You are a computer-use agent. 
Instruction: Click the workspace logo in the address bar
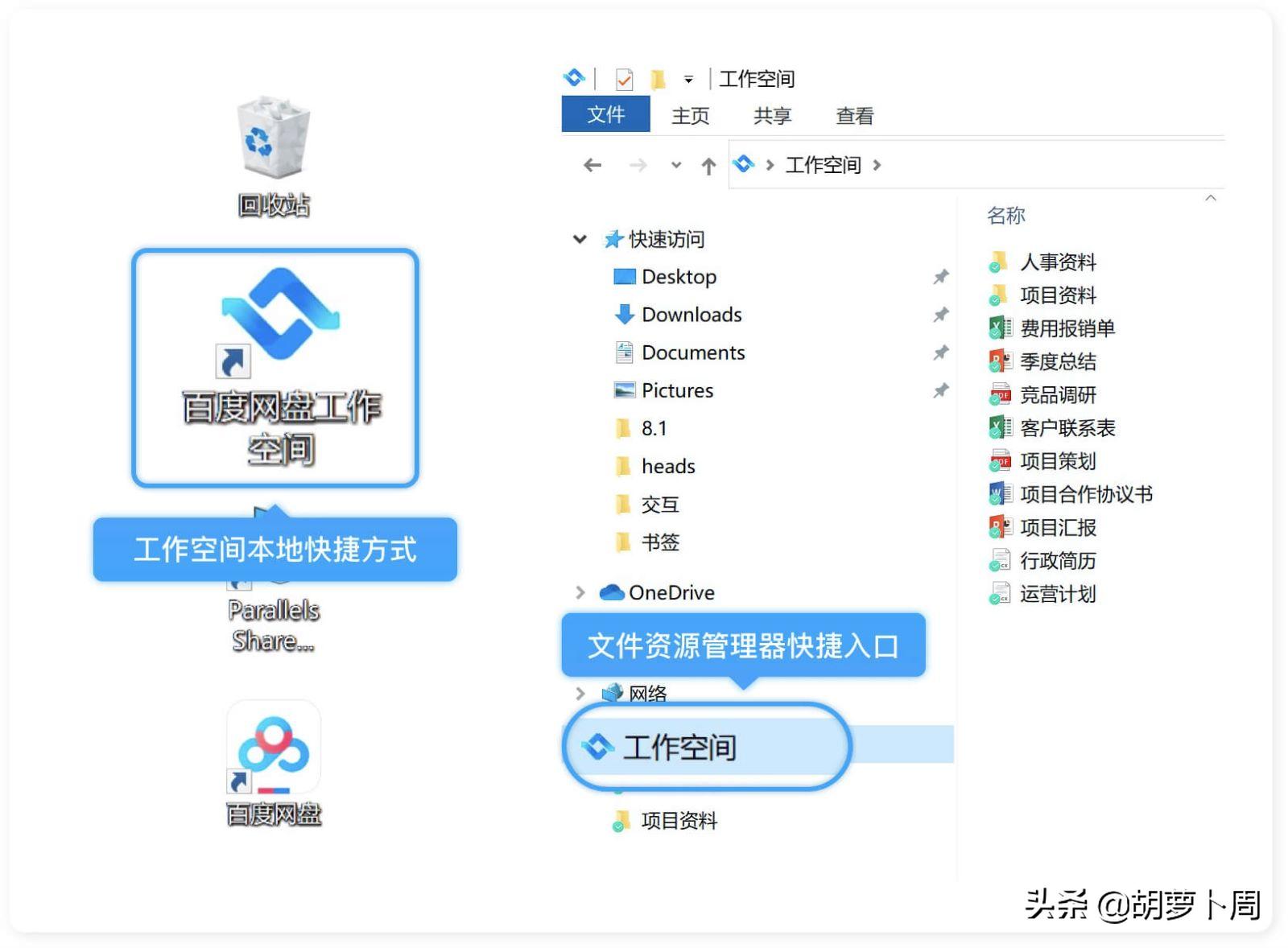pyautogui.click(x=745, y=164)
